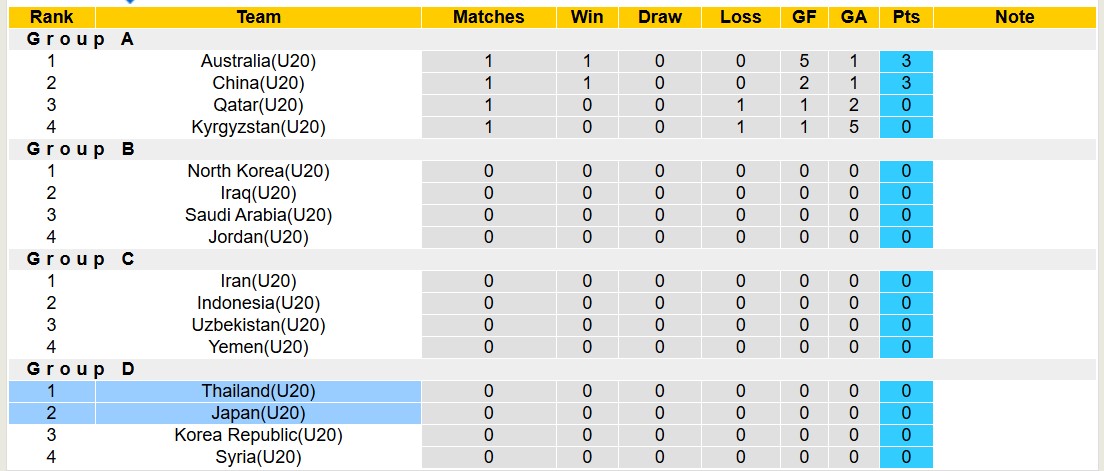1104x471 pixels.
Task: Click the Group C section header
Action: tap(80, 259)
